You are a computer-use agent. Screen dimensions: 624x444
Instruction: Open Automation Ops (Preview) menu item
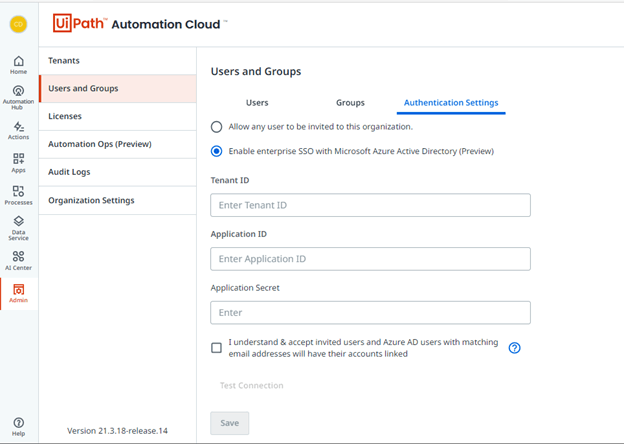pos(118,144)
